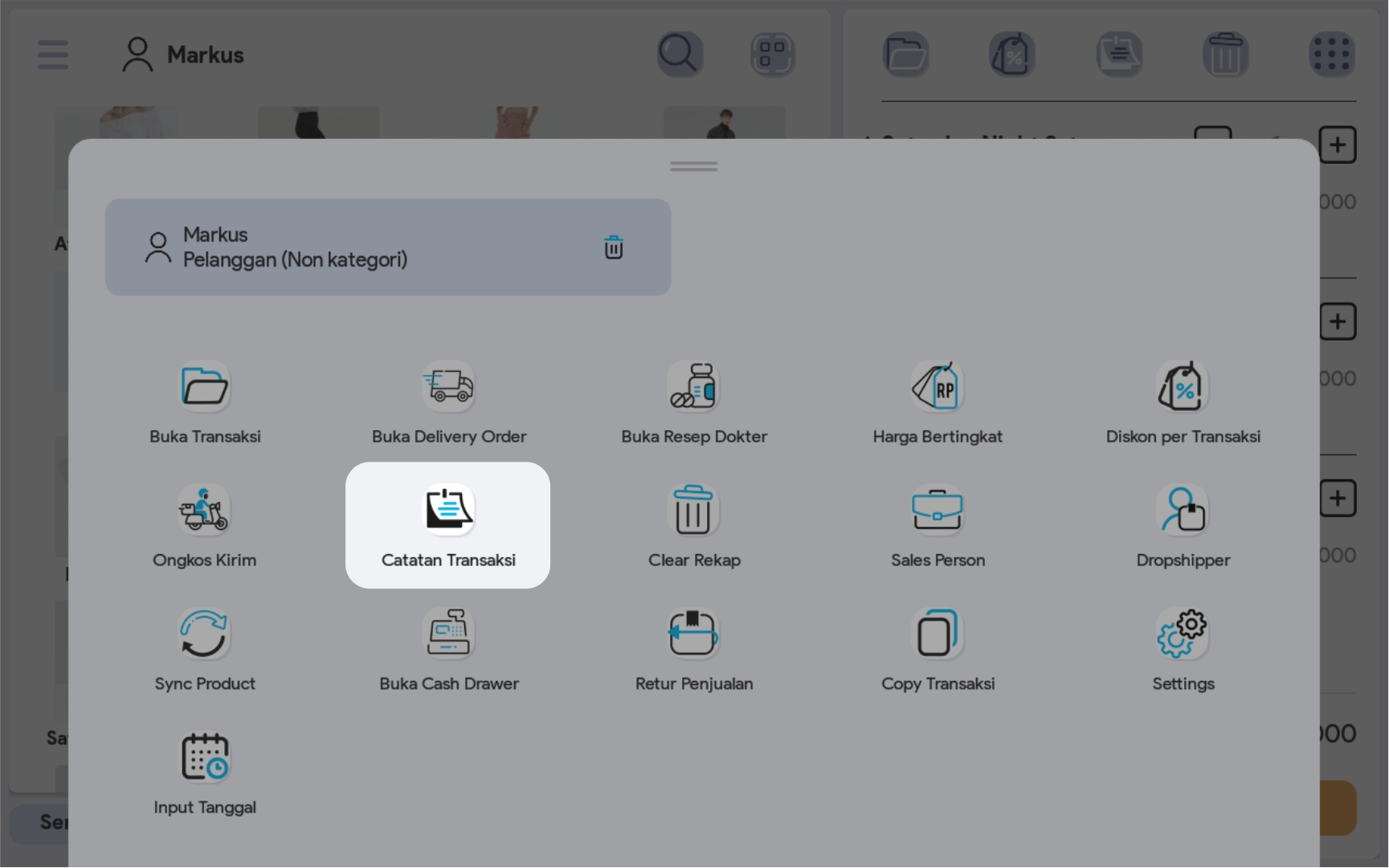Open Ongkos Kirim shipping option

click(x=205, y=511)
